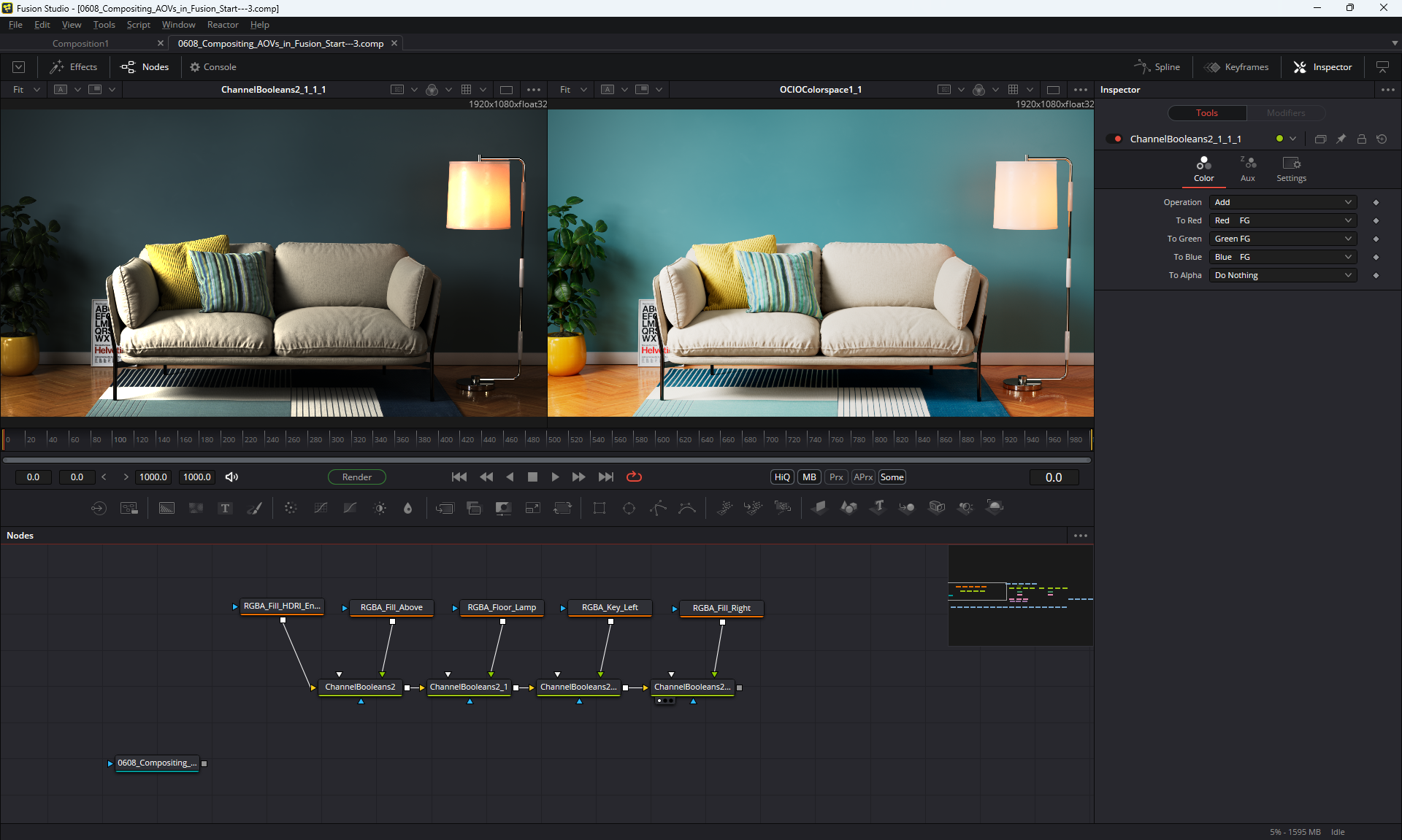Select the Ellipse mask tool

pos(629,508)
